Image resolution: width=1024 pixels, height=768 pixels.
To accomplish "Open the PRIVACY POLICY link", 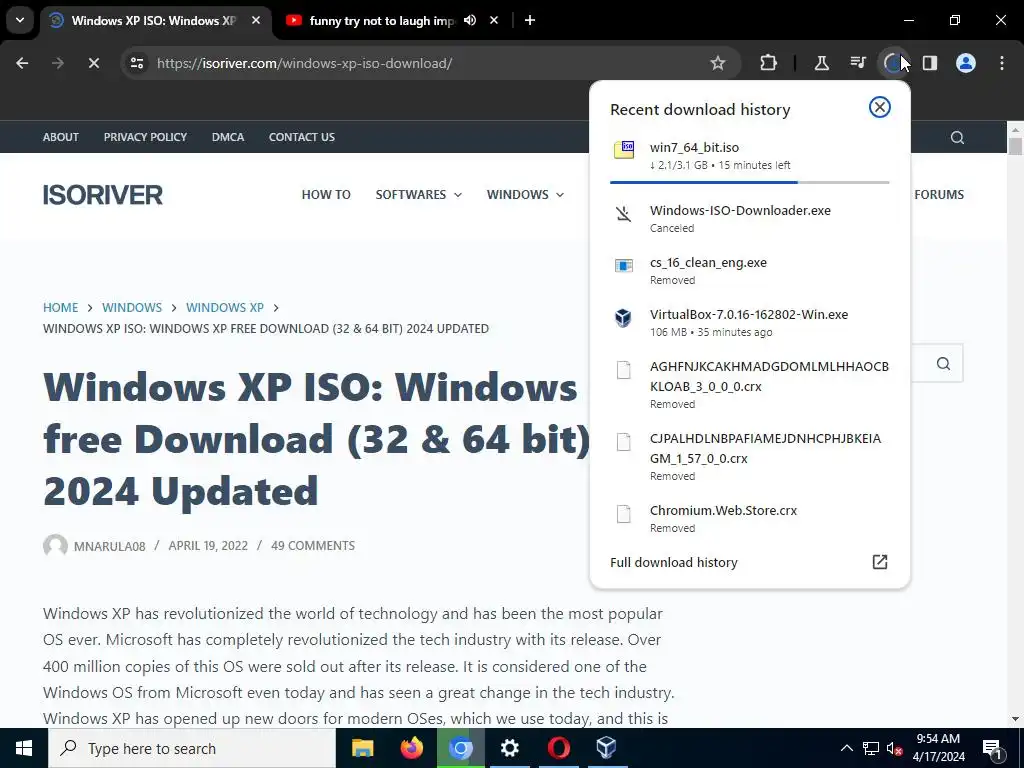I will coord(145,137).
